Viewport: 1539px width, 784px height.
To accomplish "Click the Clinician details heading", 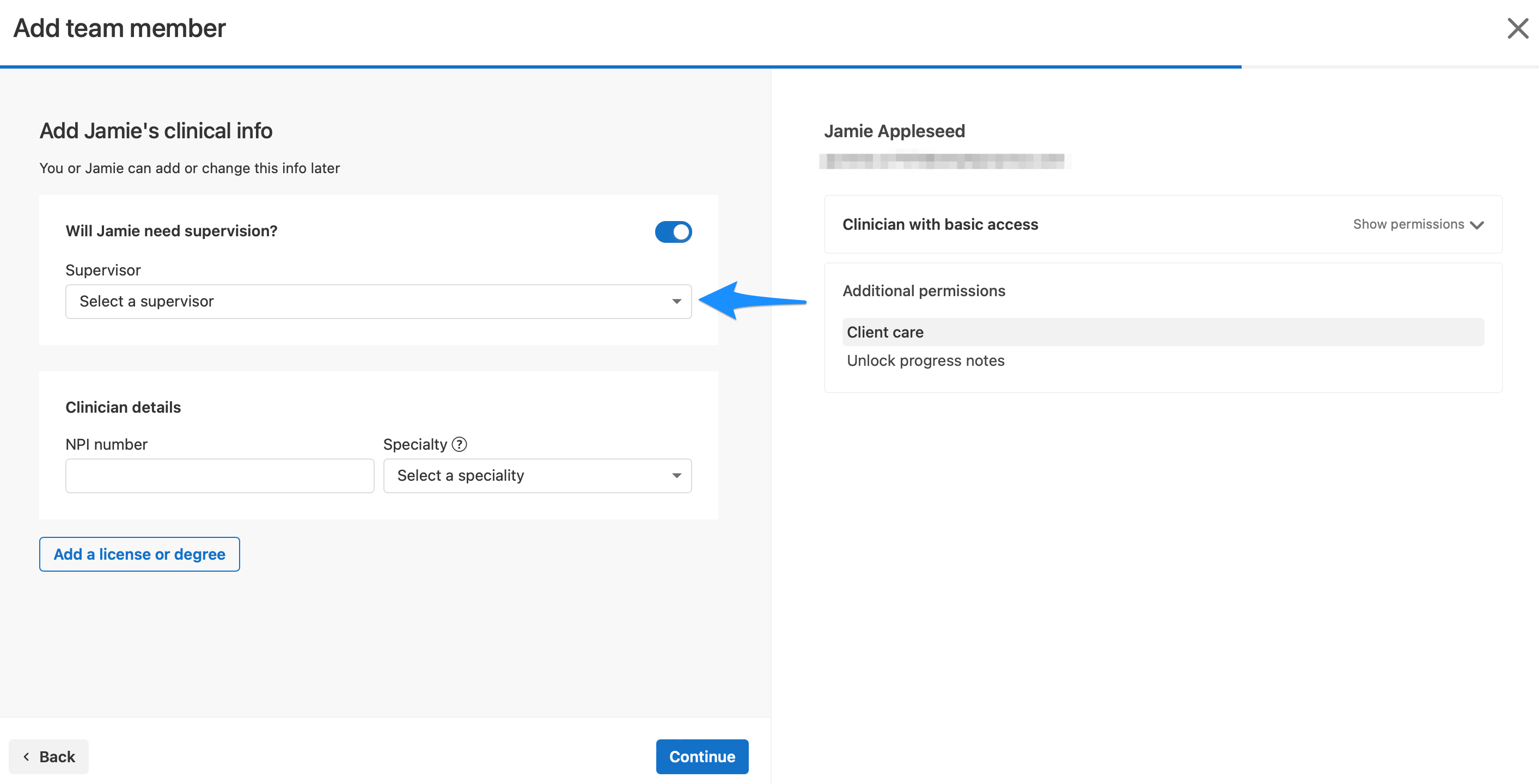I will click(123, 407).
